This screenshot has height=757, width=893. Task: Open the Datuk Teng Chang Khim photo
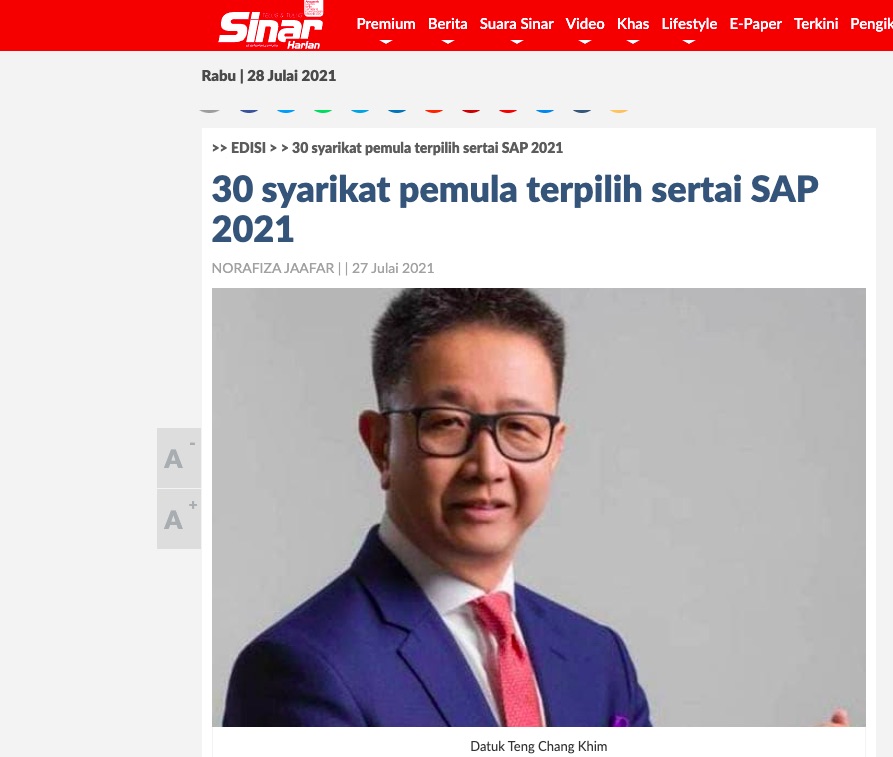coord(539,507)
